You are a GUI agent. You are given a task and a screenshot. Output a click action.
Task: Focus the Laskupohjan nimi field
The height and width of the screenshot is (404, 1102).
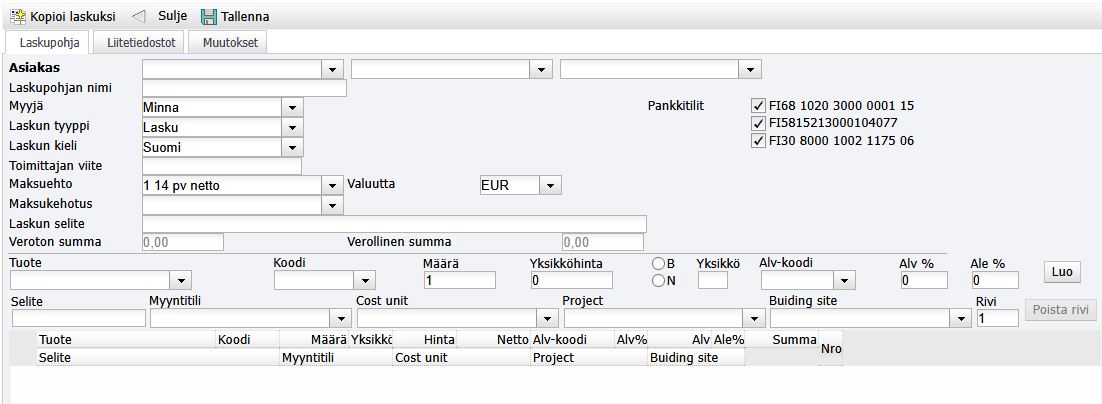coord(245,89)
